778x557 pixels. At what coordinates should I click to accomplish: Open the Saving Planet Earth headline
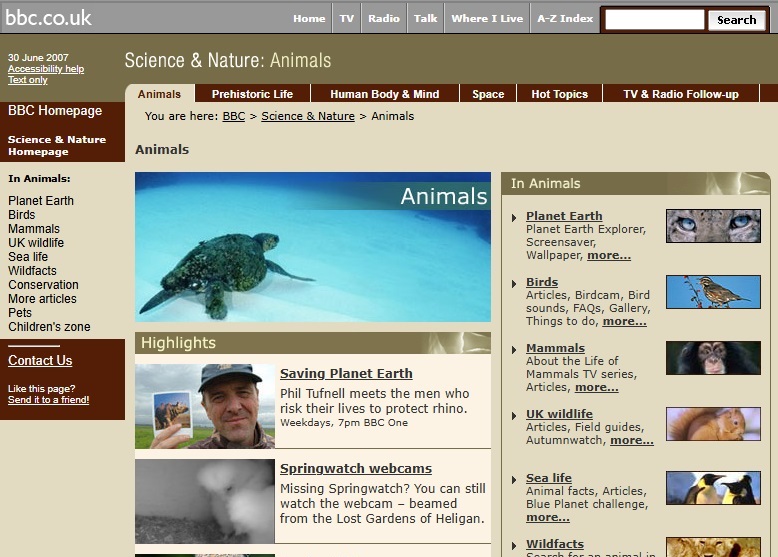point(346,373)
